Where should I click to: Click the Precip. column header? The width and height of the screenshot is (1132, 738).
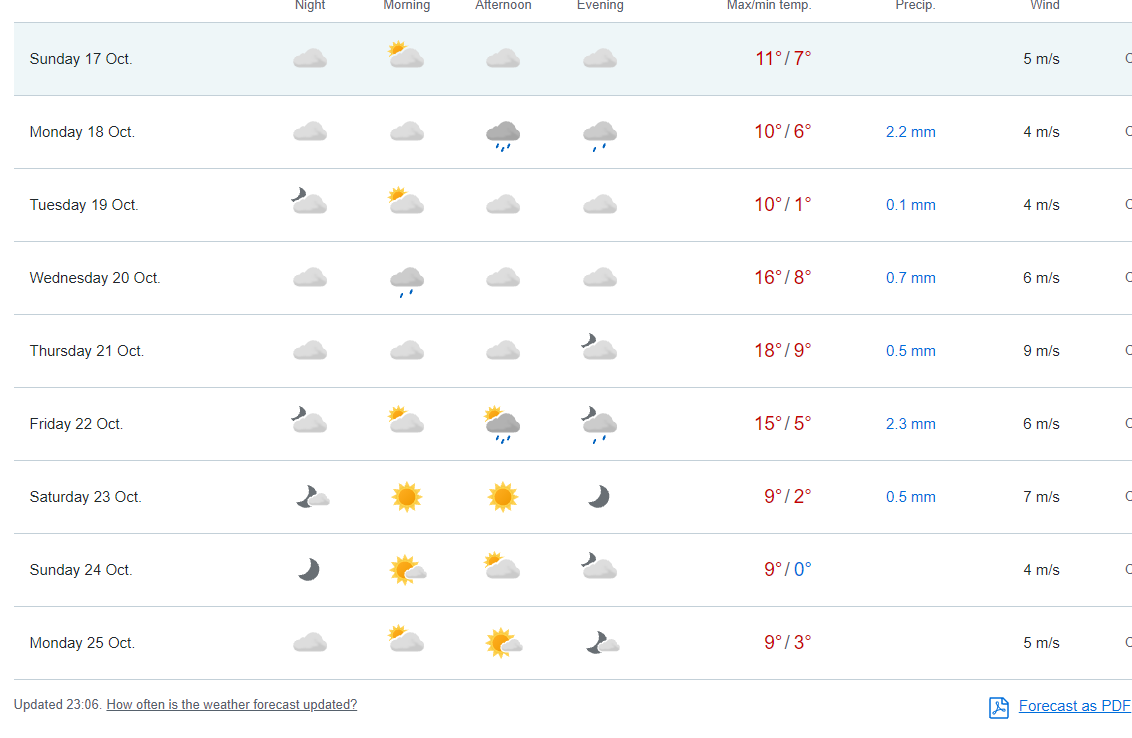914,6
